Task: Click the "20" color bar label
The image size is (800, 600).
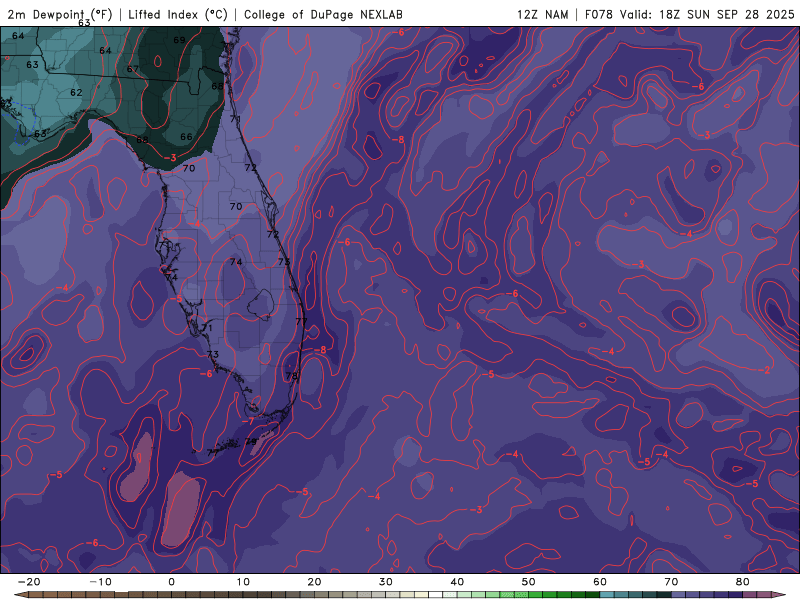Action: (314, 582)
